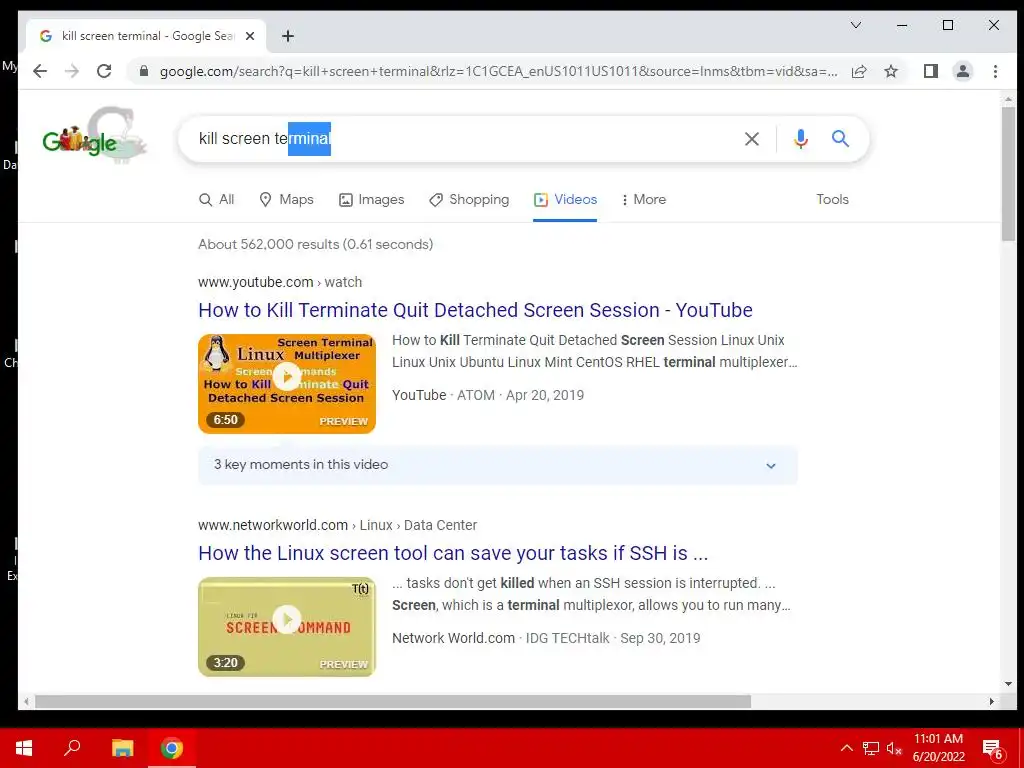The width and height of the screenshot is (1024, 768).
Task: Click the muted volume tray icon
Action: coord(895,748)
